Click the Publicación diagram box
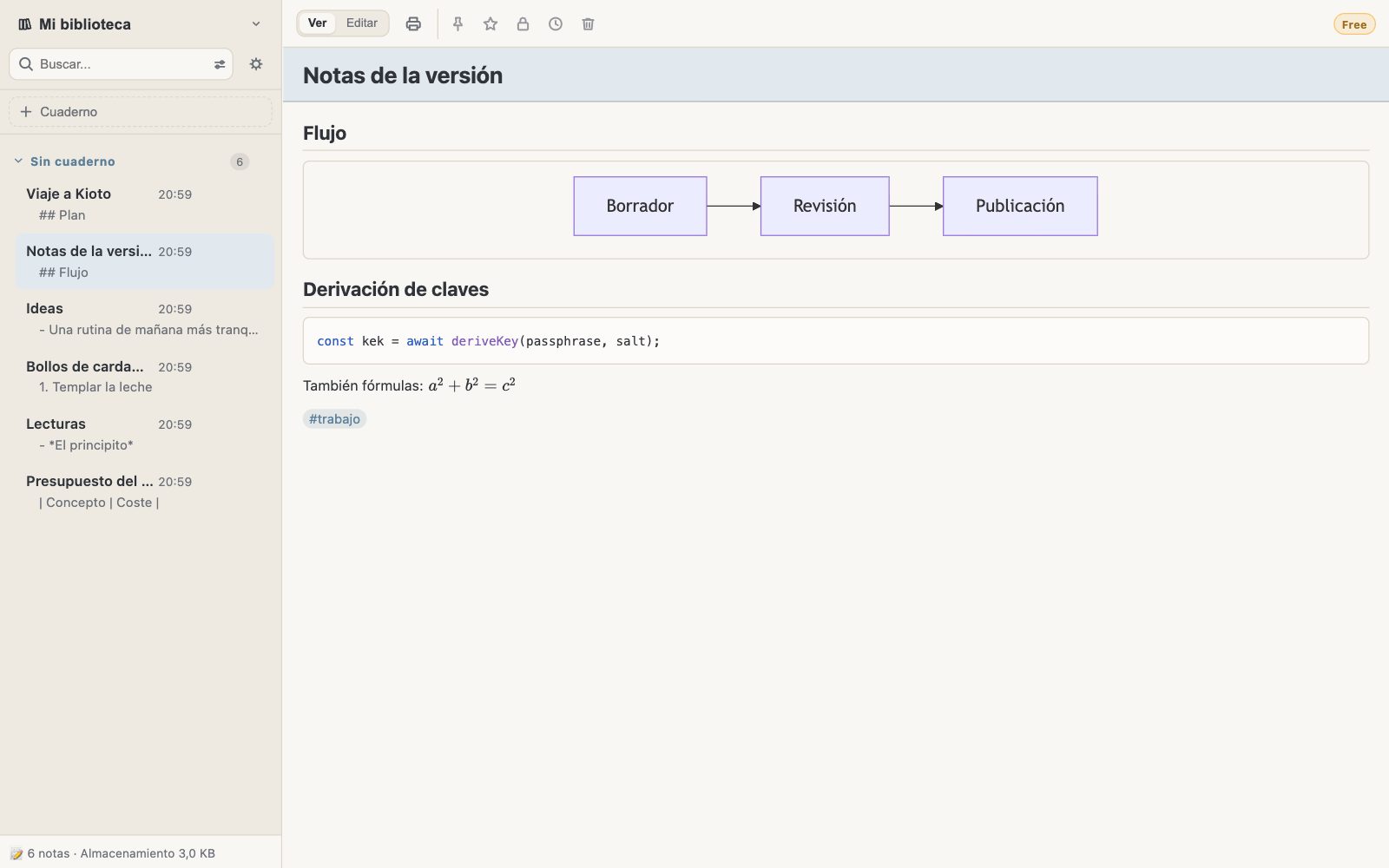1389x868 pixels. coord(1020,206)
